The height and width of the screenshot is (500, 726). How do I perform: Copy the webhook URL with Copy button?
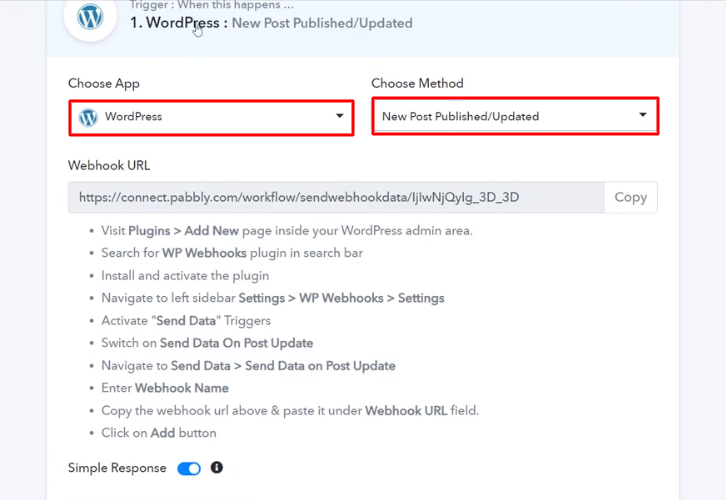[631, 197]
